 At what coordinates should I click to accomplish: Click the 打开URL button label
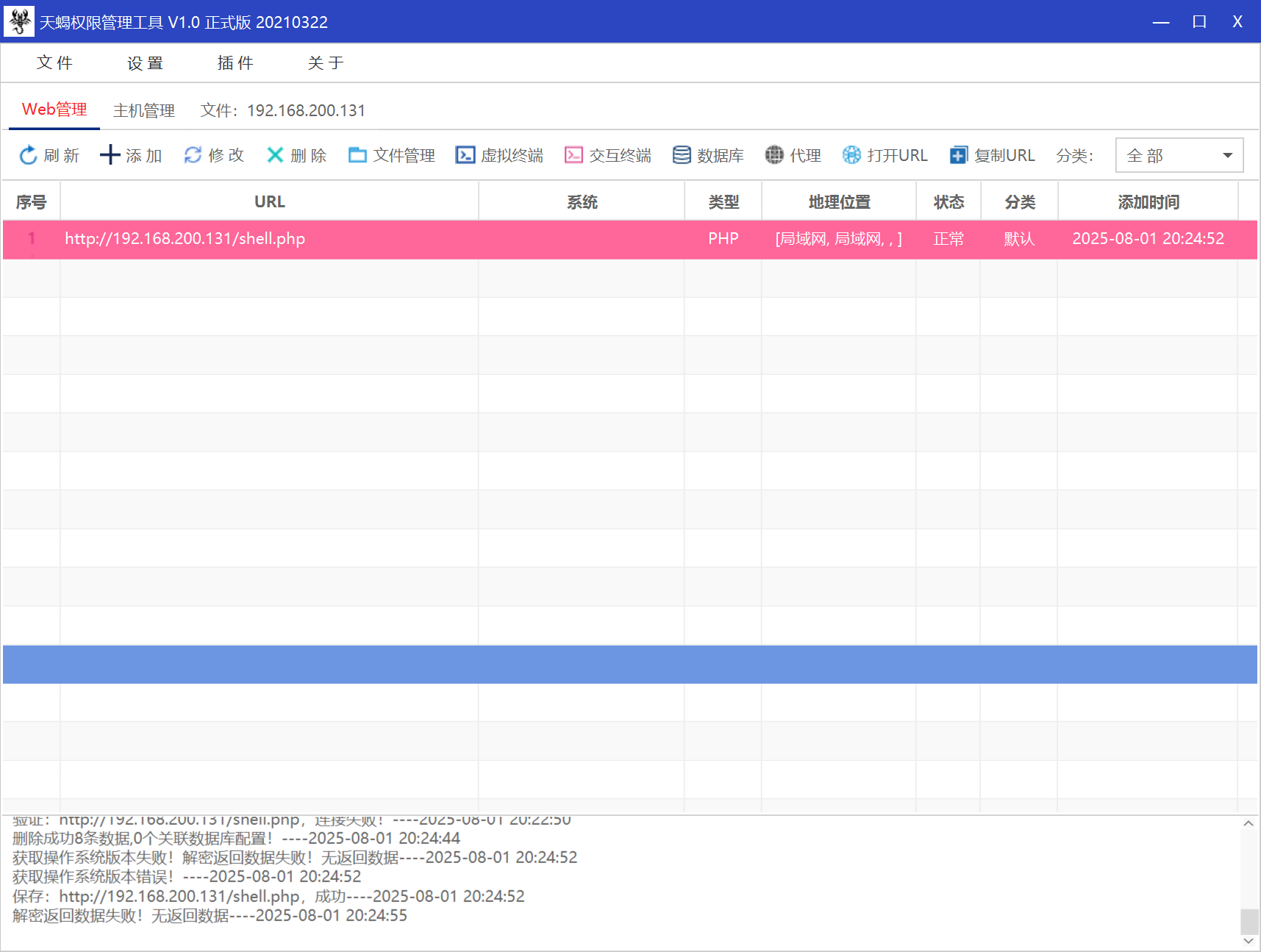pyautogui.click(x=897, y=155)
